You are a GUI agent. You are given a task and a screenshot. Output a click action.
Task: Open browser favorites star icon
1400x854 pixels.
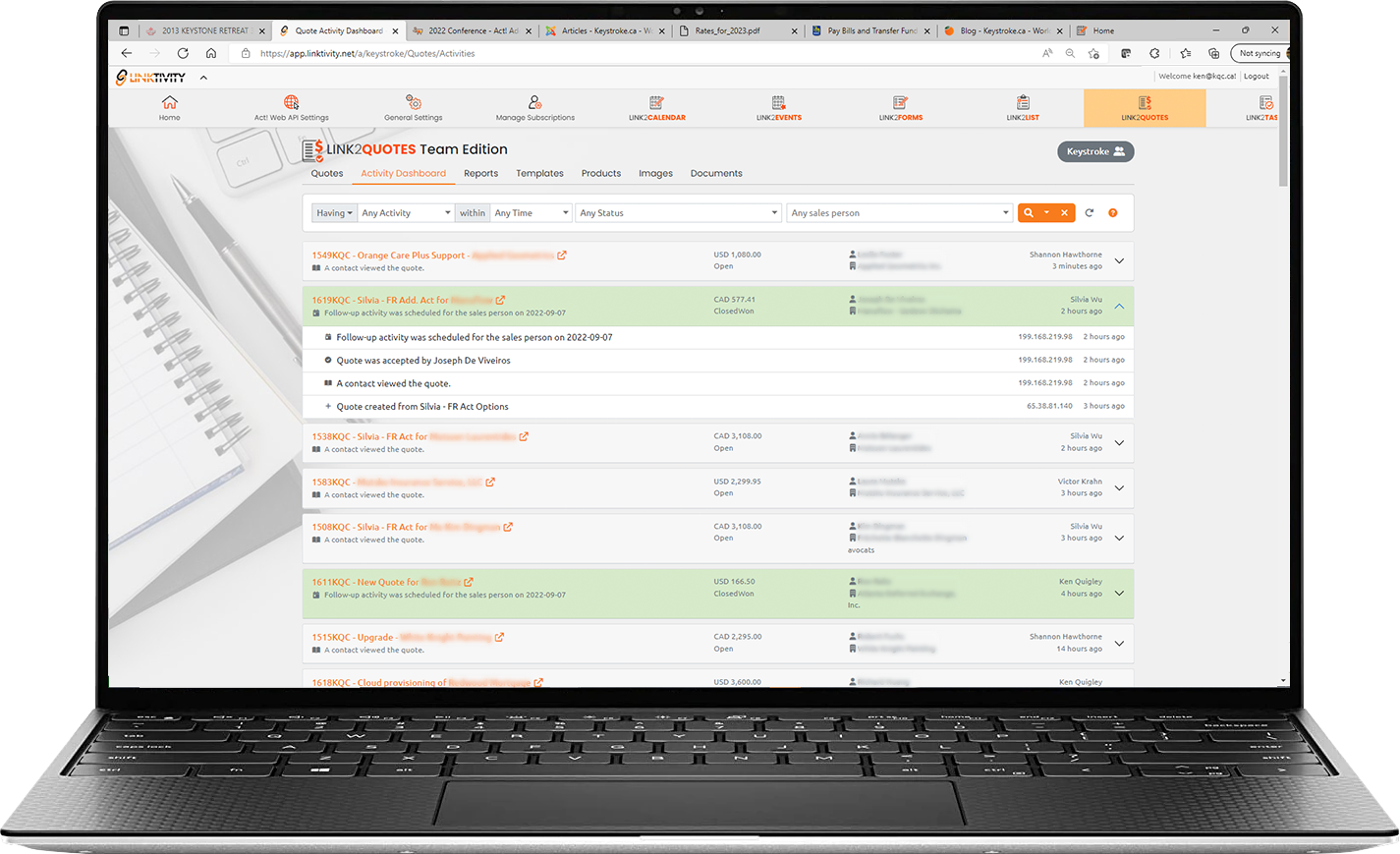[x=1186, y=53]
